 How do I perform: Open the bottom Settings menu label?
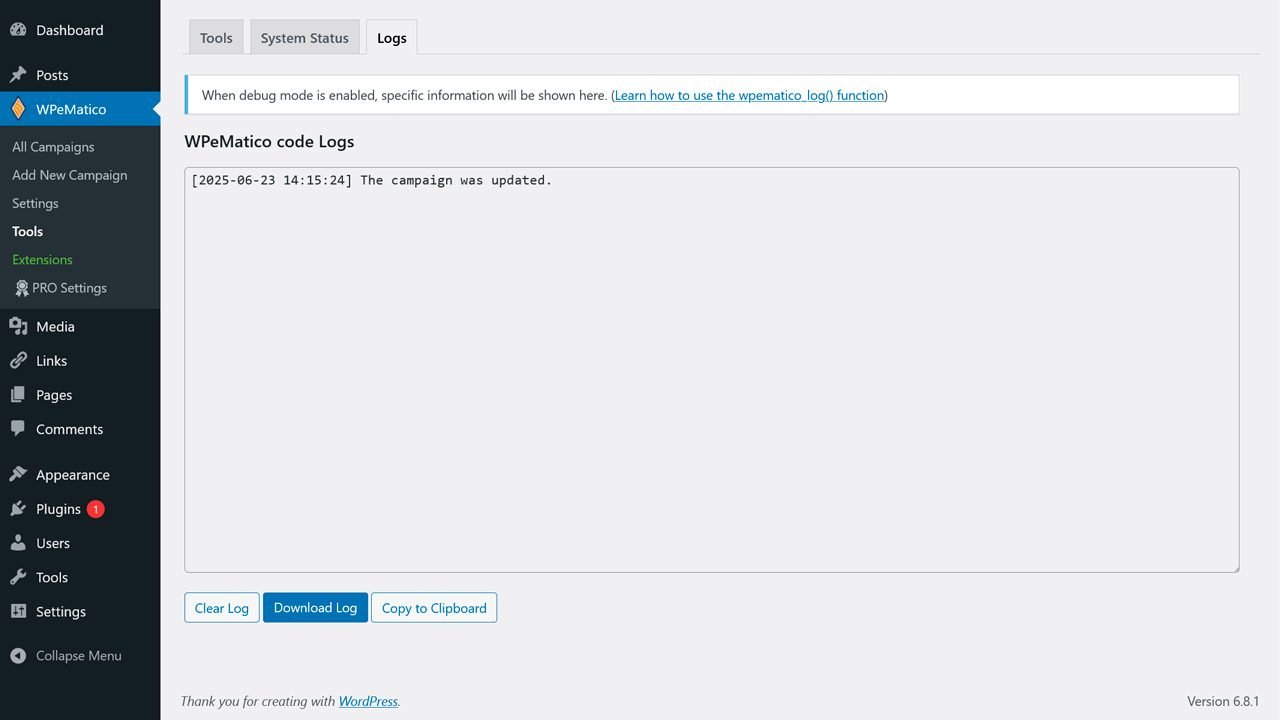coord(61,611)
